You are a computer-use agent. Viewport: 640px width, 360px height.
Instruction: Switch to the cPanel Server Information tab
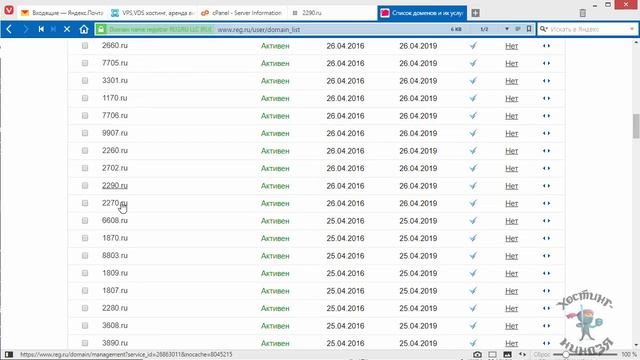[x=242, y=13]
